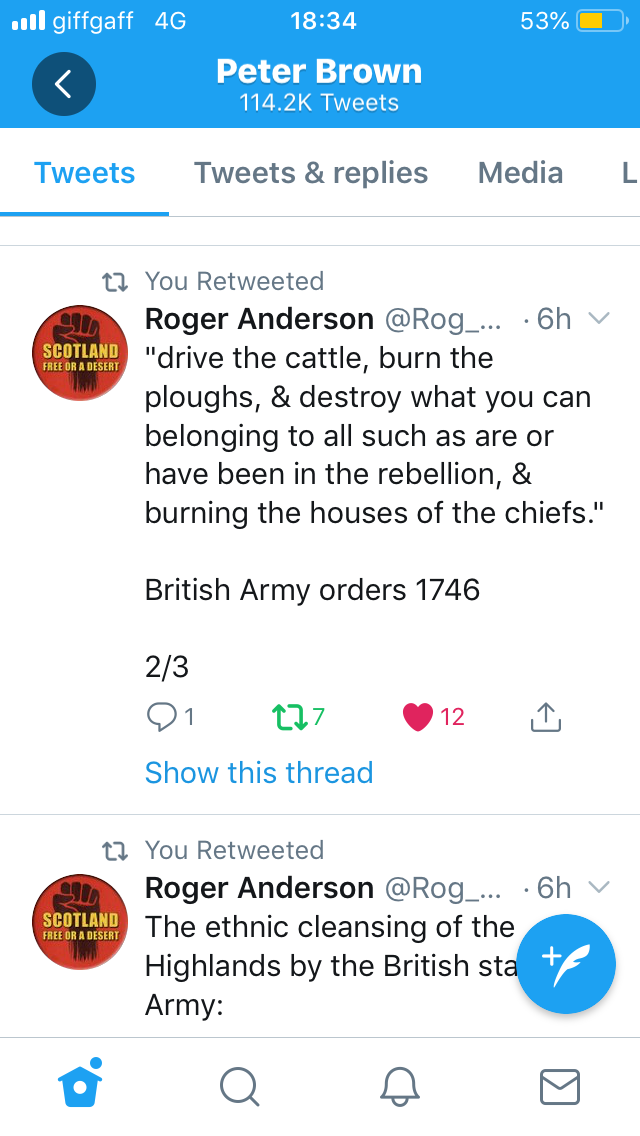Select the Tweets tab

pos(85,173)
